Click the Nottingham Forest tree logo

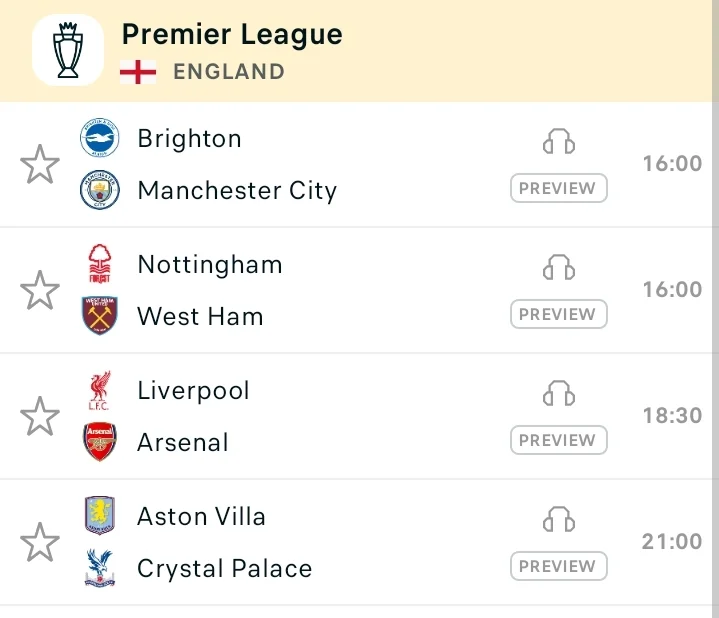point(100,264)
